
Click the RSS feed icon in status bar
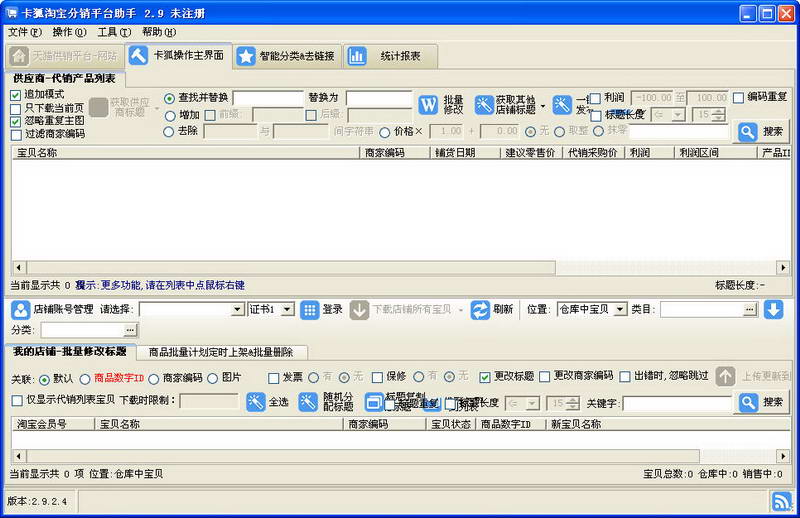pos(781,501)
